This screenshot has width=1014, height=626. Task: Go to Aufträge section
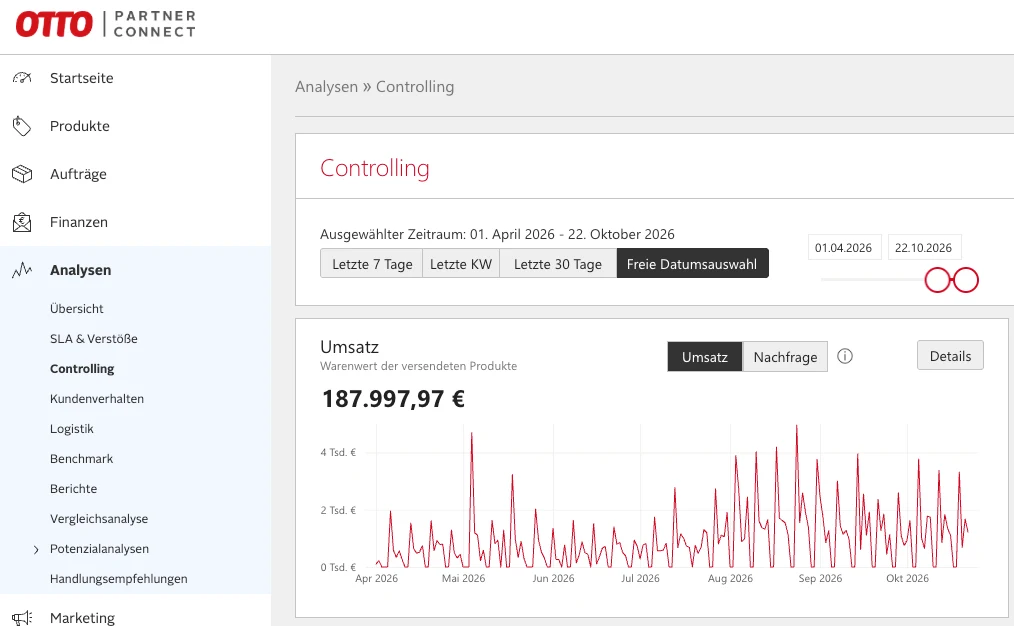point(78,174)
